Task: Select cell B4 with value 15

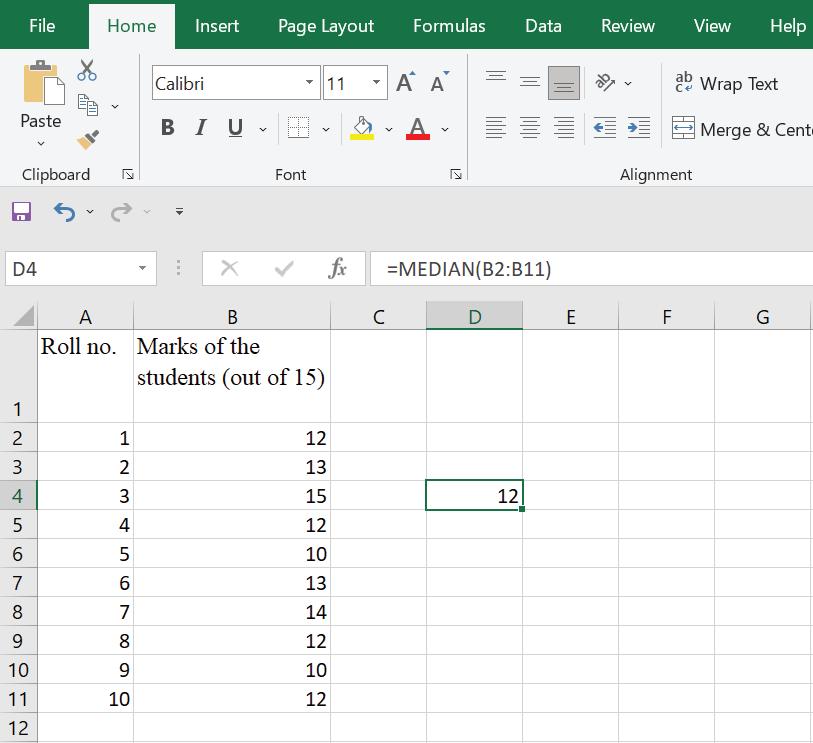Action: (232, 496)
